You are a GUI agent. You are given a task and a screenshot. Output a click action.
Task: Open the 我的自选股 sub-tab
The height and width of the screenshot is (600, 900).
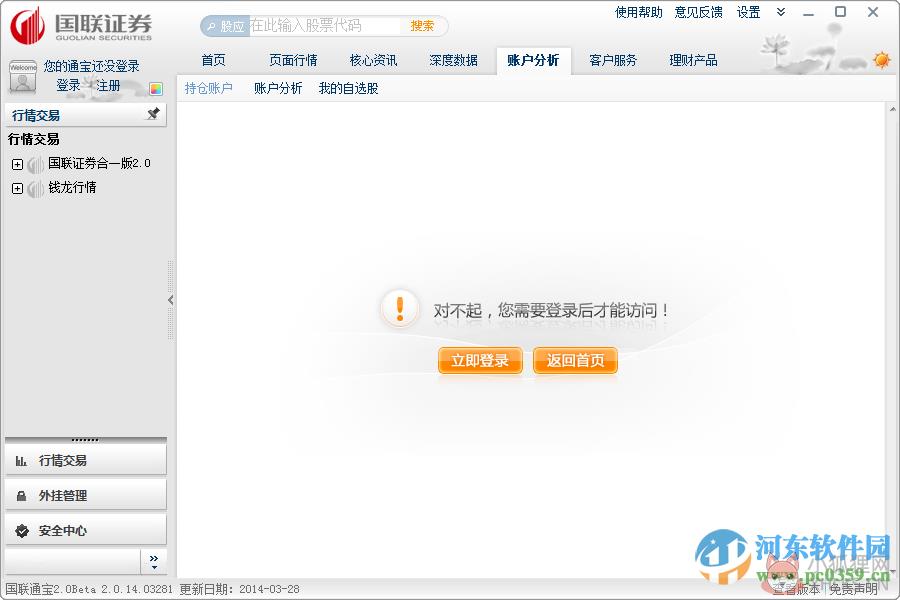(348, 88)
